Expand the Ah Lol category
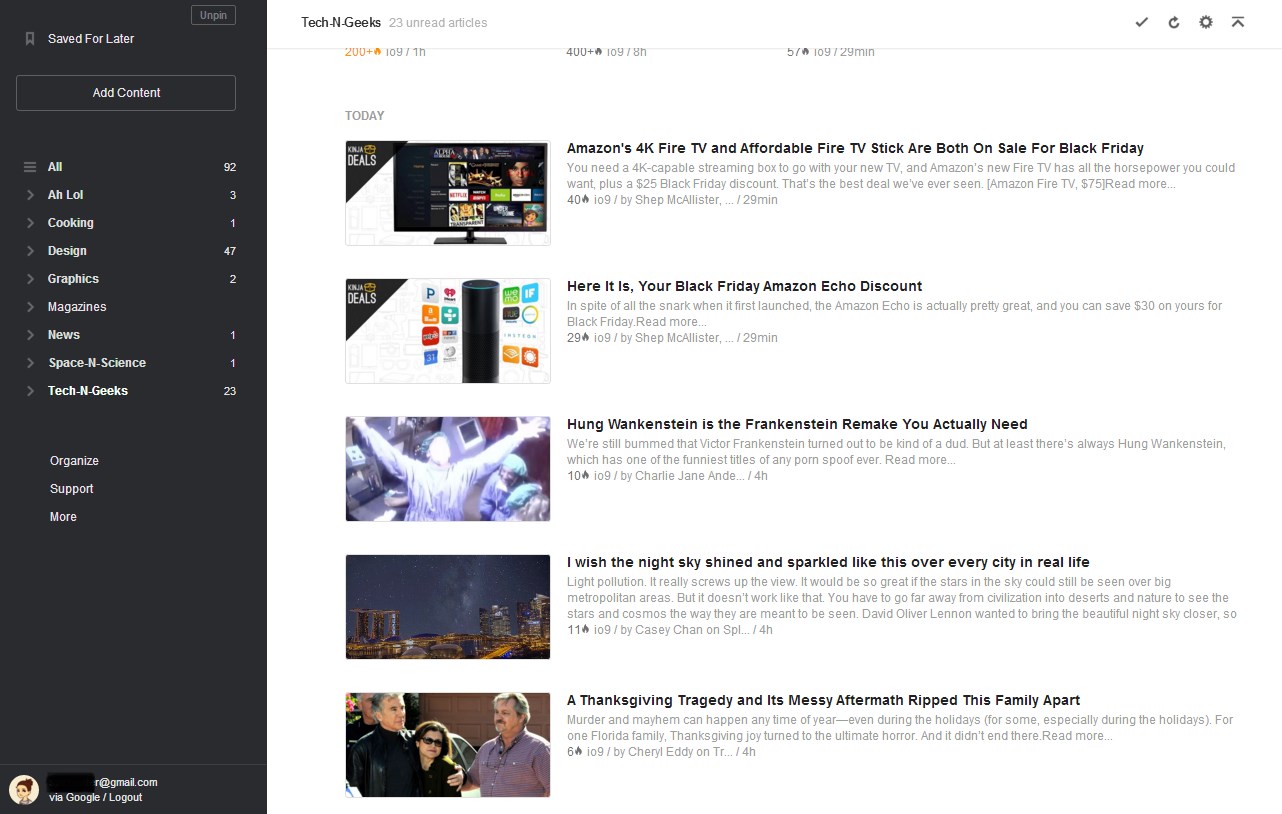 (x=29, y=195)
